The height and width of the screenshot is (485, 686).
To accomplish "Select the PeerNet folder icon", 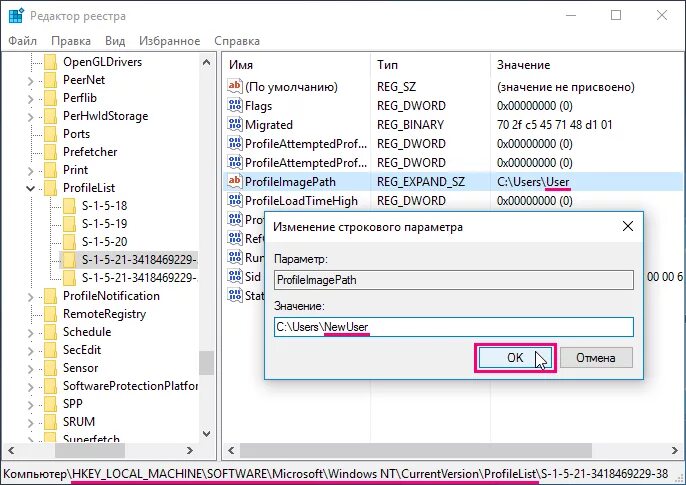I will (x=51, y=80).
